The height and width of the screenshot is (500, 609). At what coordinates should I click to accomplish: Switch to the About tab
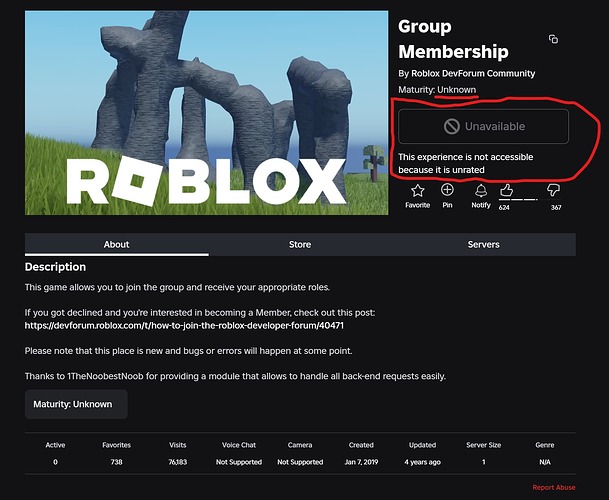tap(117, 244)
